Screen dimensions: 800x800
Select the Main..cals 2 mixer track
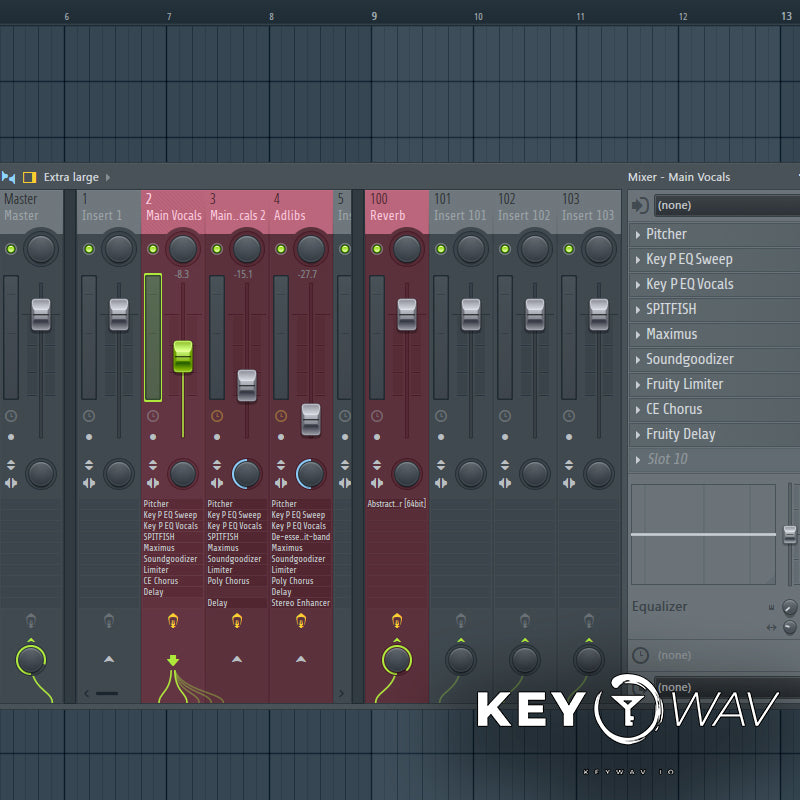[x=237, y=207]
